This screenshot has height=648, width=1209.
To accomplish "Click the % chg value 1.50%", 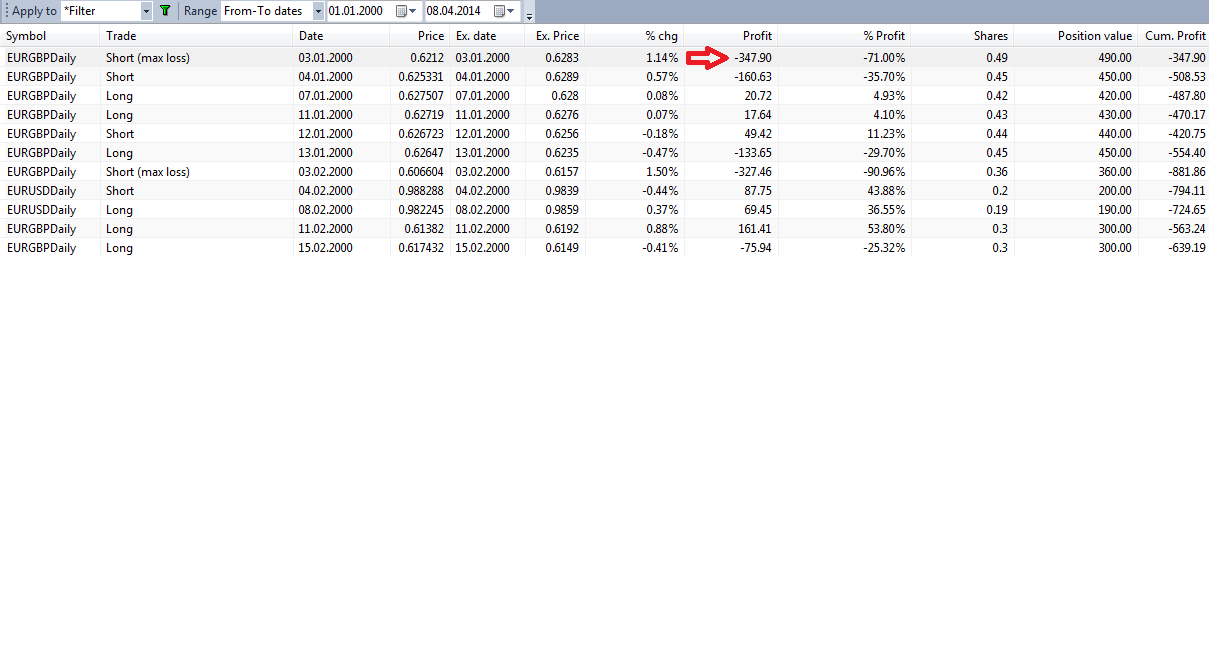I will pos(662,172).
